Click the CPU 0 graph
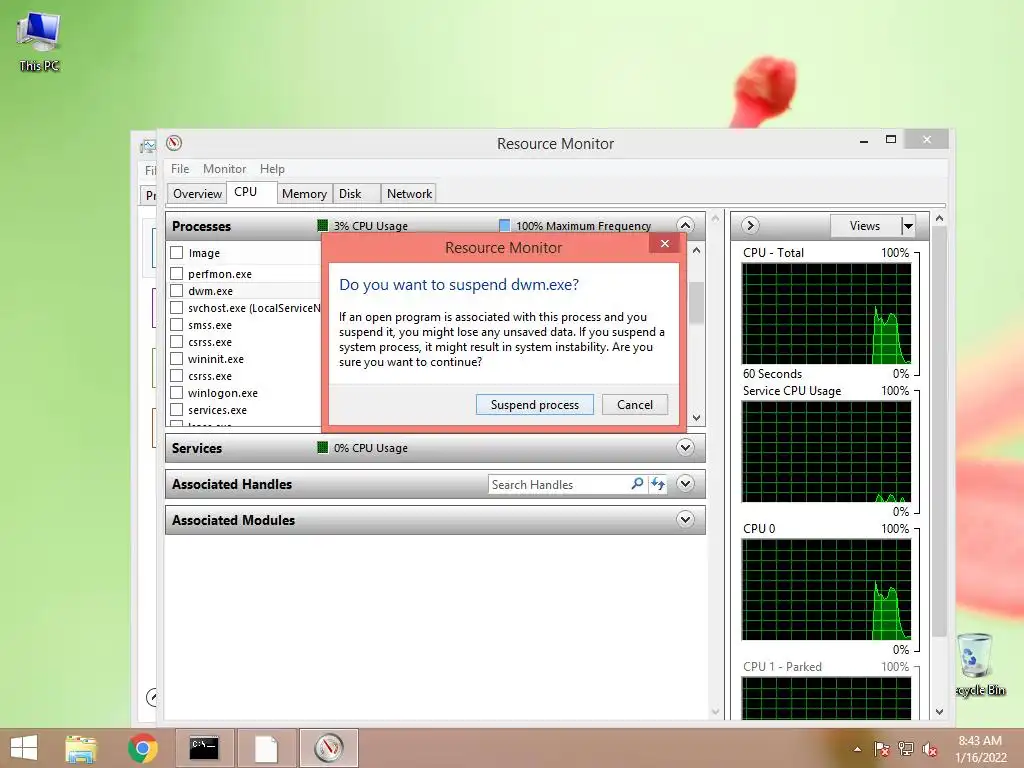 coord(826,590)
